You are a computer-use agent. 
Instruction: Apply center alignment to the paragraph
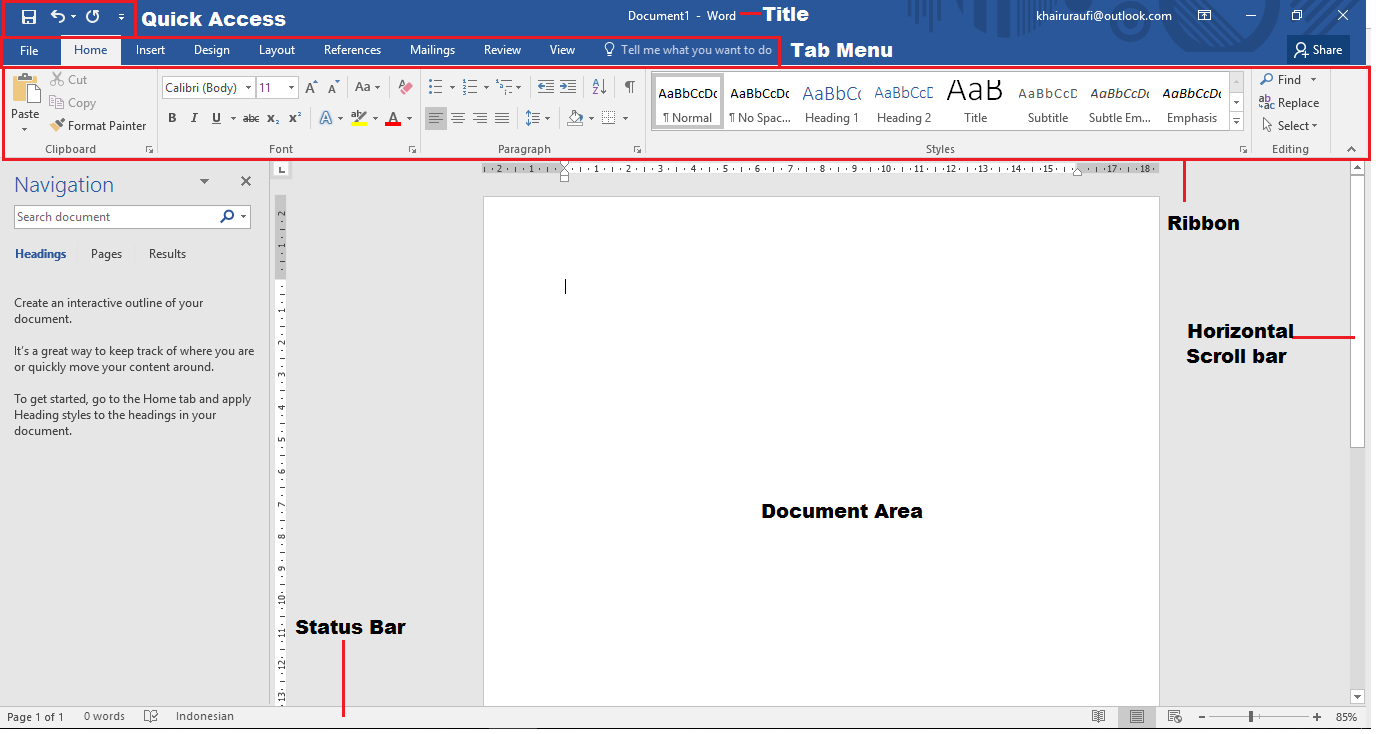pos(458,117)
